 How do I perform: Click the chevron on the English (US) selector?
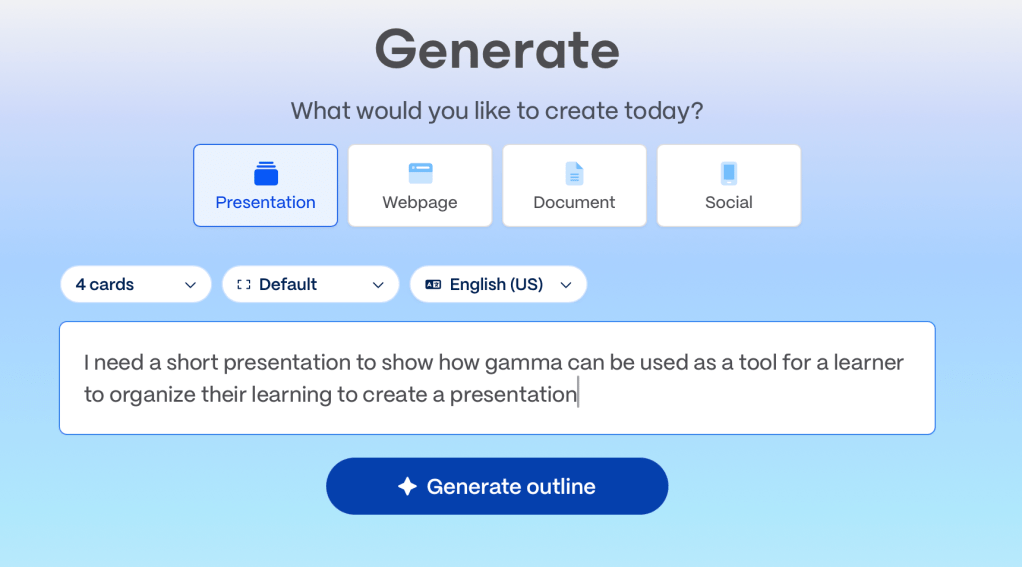[x=566, y=285]
